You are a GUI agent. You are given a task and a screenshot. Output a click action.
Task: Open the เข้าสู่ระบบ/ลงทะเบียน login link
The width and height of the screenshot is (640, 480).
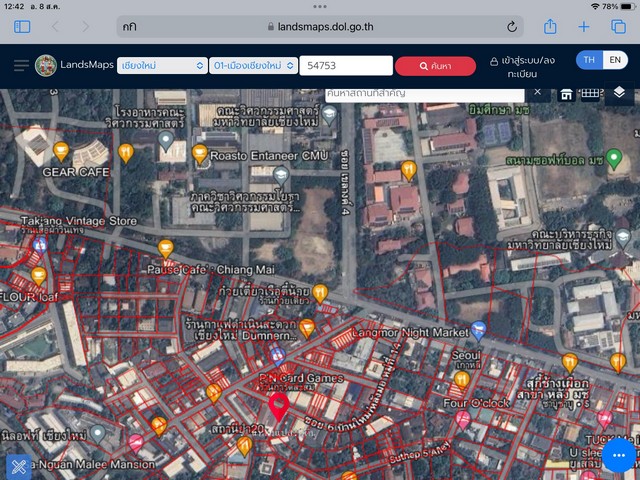(x=522, y=67)
